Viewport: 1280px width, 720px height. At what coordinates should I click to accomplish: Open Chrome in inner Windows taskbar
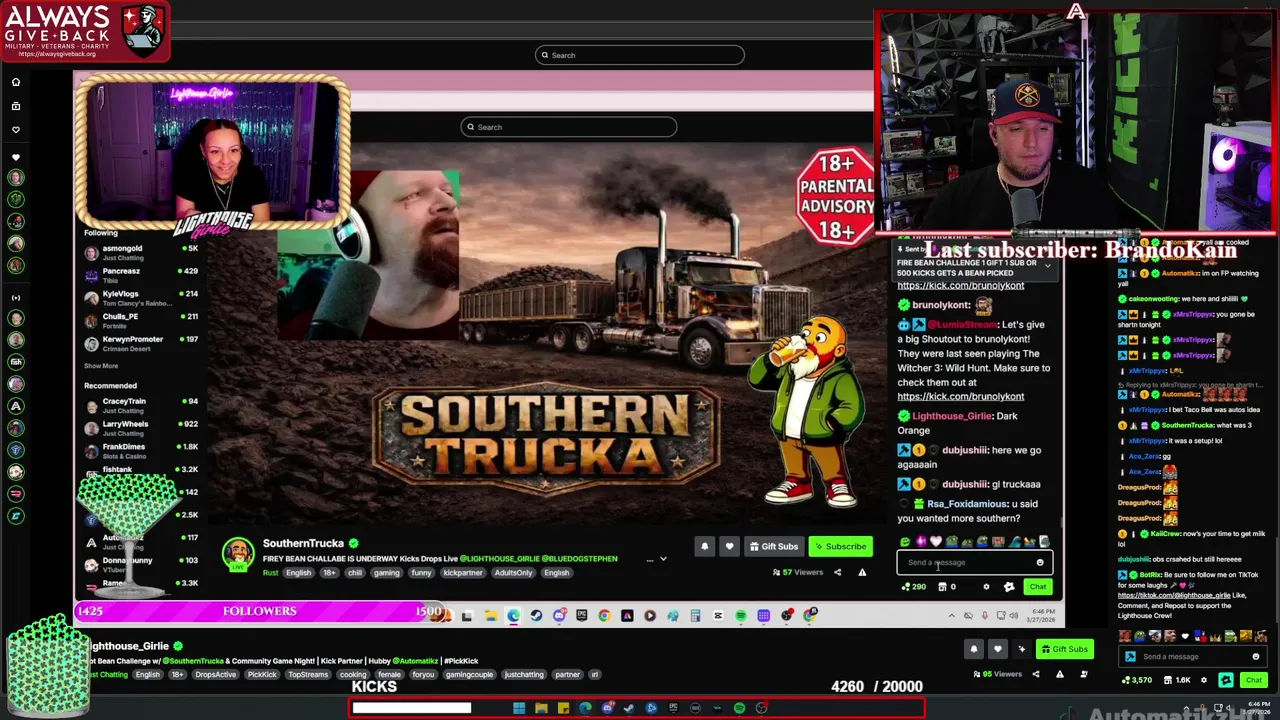(604, 615)
